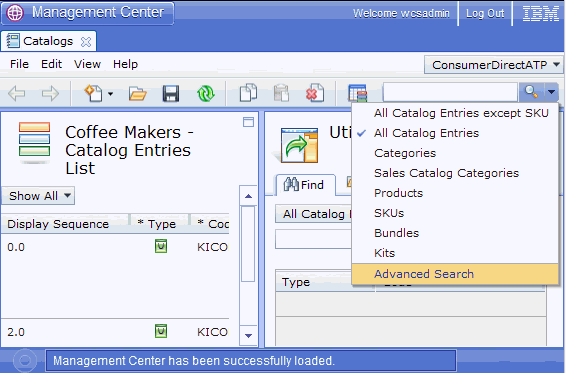
Task: Click the IBM logo
Action: (x=540, y=14)
